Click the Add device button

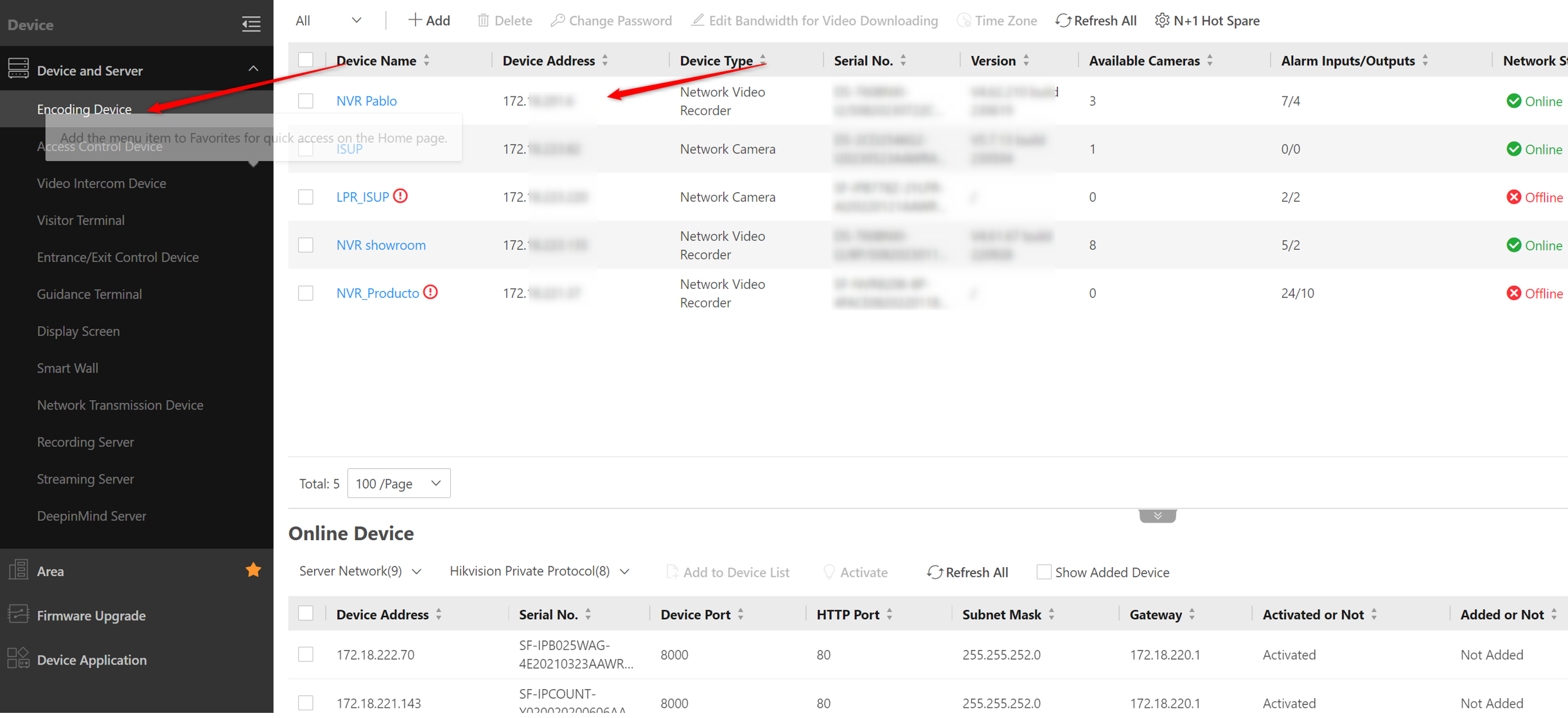click(x=429, y=21)
